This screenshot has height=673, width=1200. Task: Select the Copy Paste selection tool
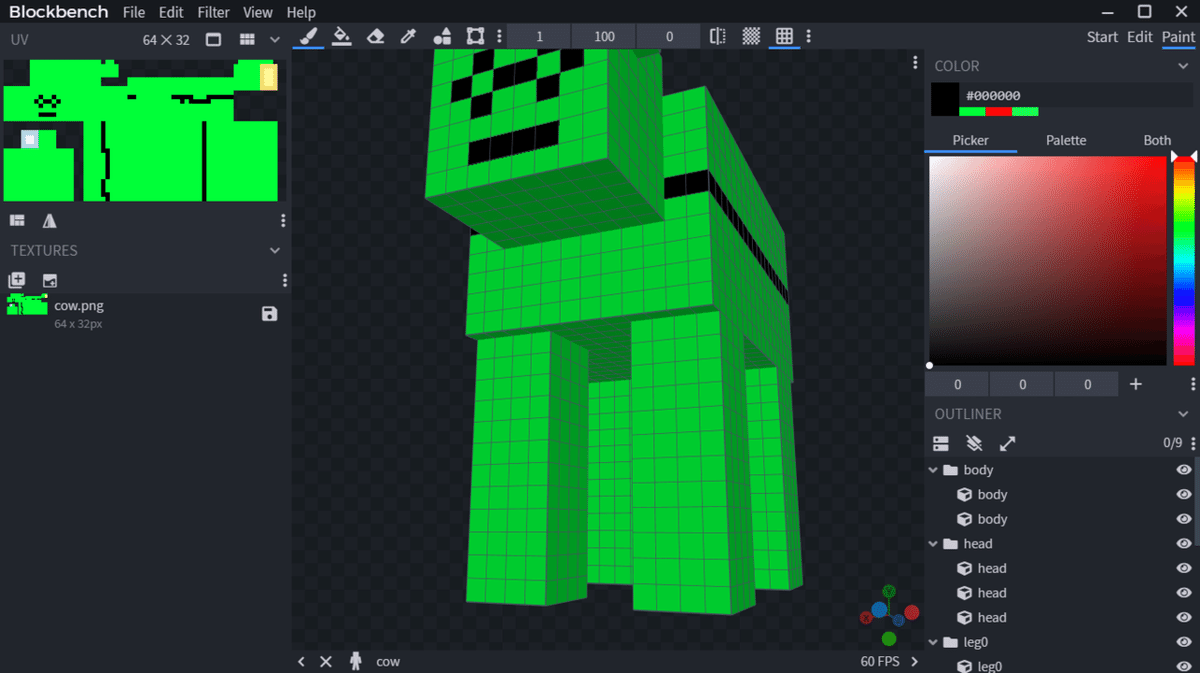pos(474,36)
